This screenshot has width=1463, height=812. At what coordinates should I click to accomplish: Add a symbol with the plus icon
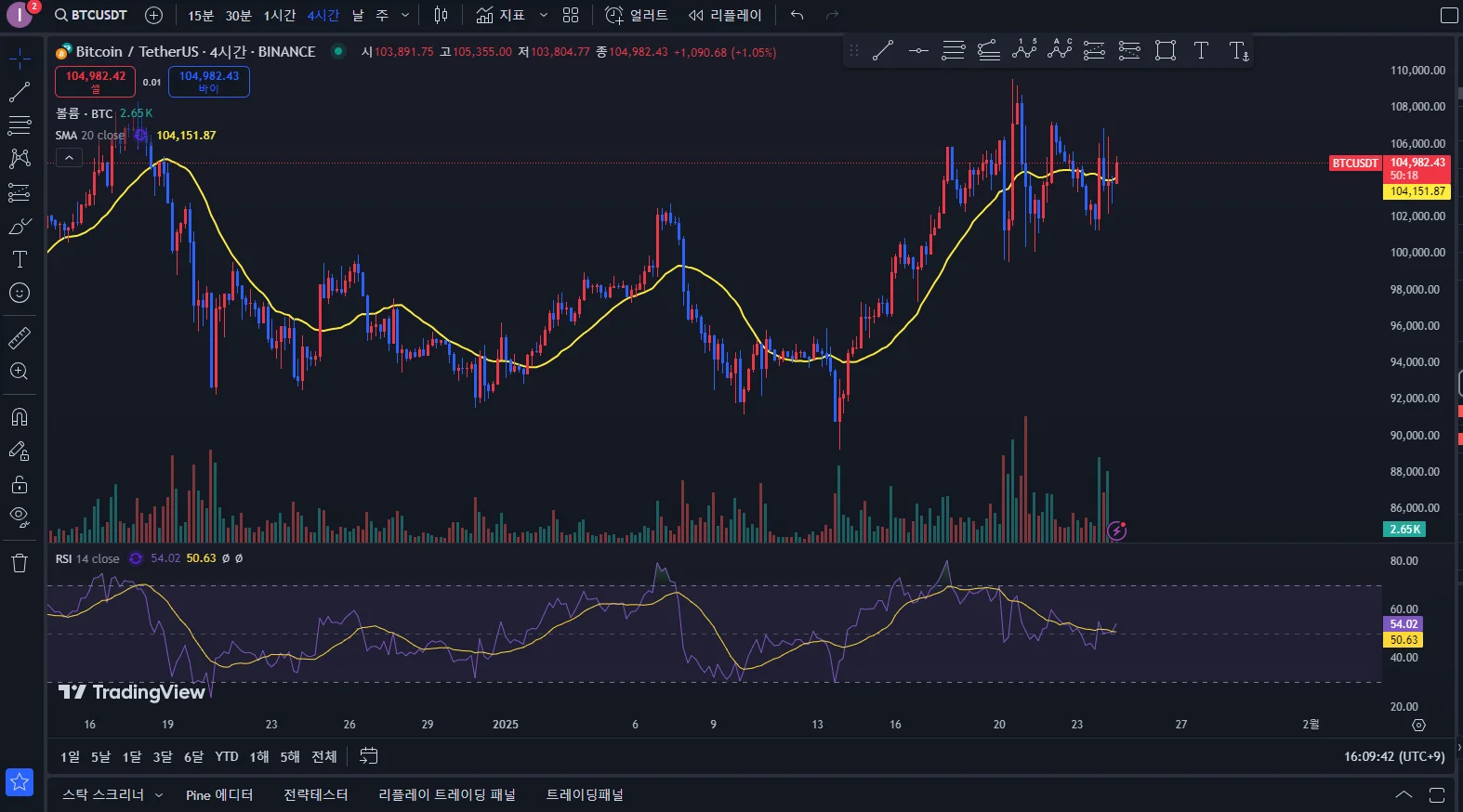coord(154,15)
